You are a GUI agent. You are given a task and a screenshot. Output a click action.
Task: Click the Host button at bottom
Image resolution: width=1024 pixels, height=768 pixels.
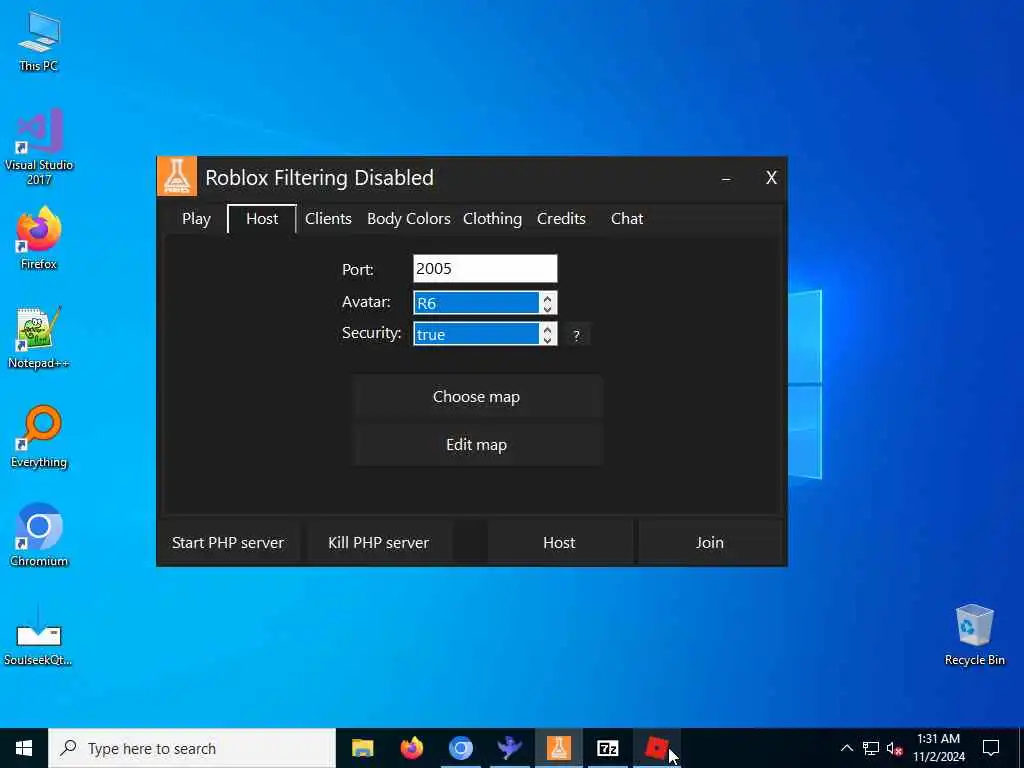coord(559,543)
